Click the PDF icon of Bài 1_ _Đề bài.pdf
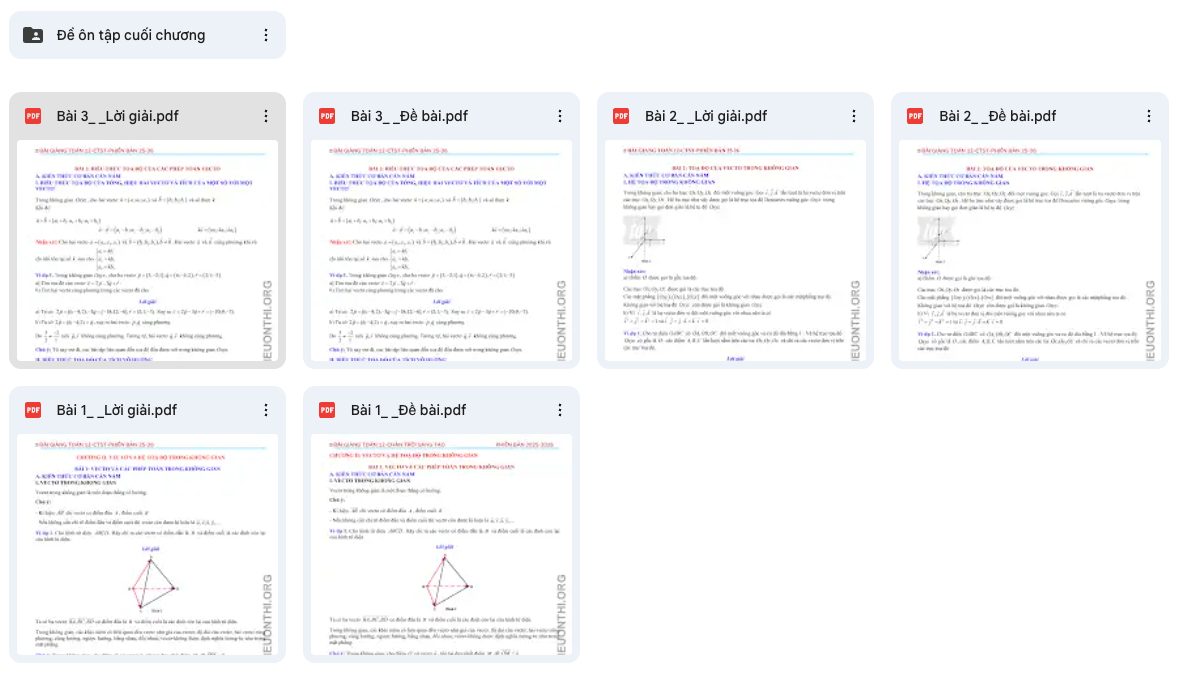The height and width of the screenshot is (675, 1178). pyautogui.click(x=327, y=410)
